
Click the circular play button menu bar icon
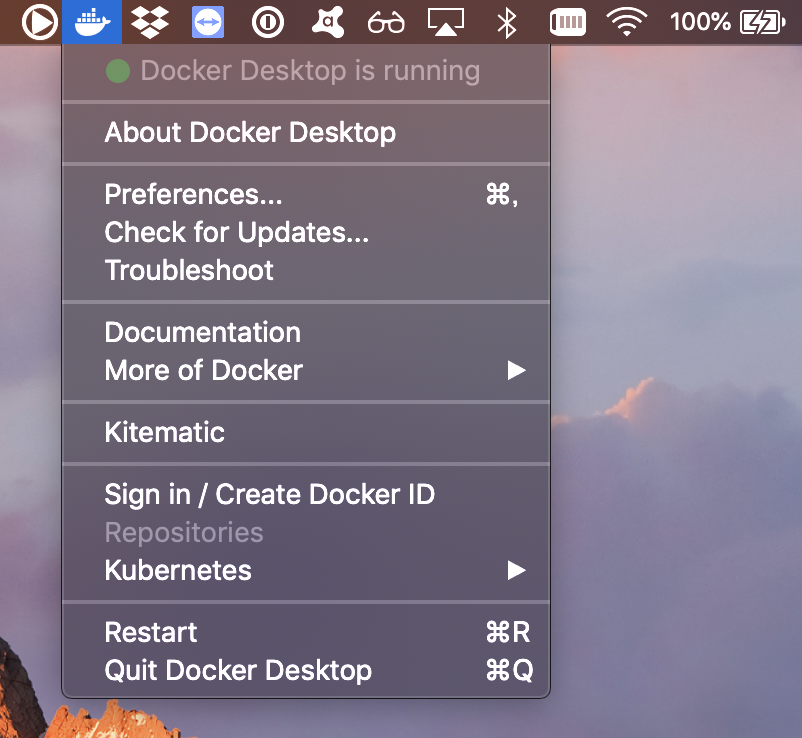tap(39, 22)
